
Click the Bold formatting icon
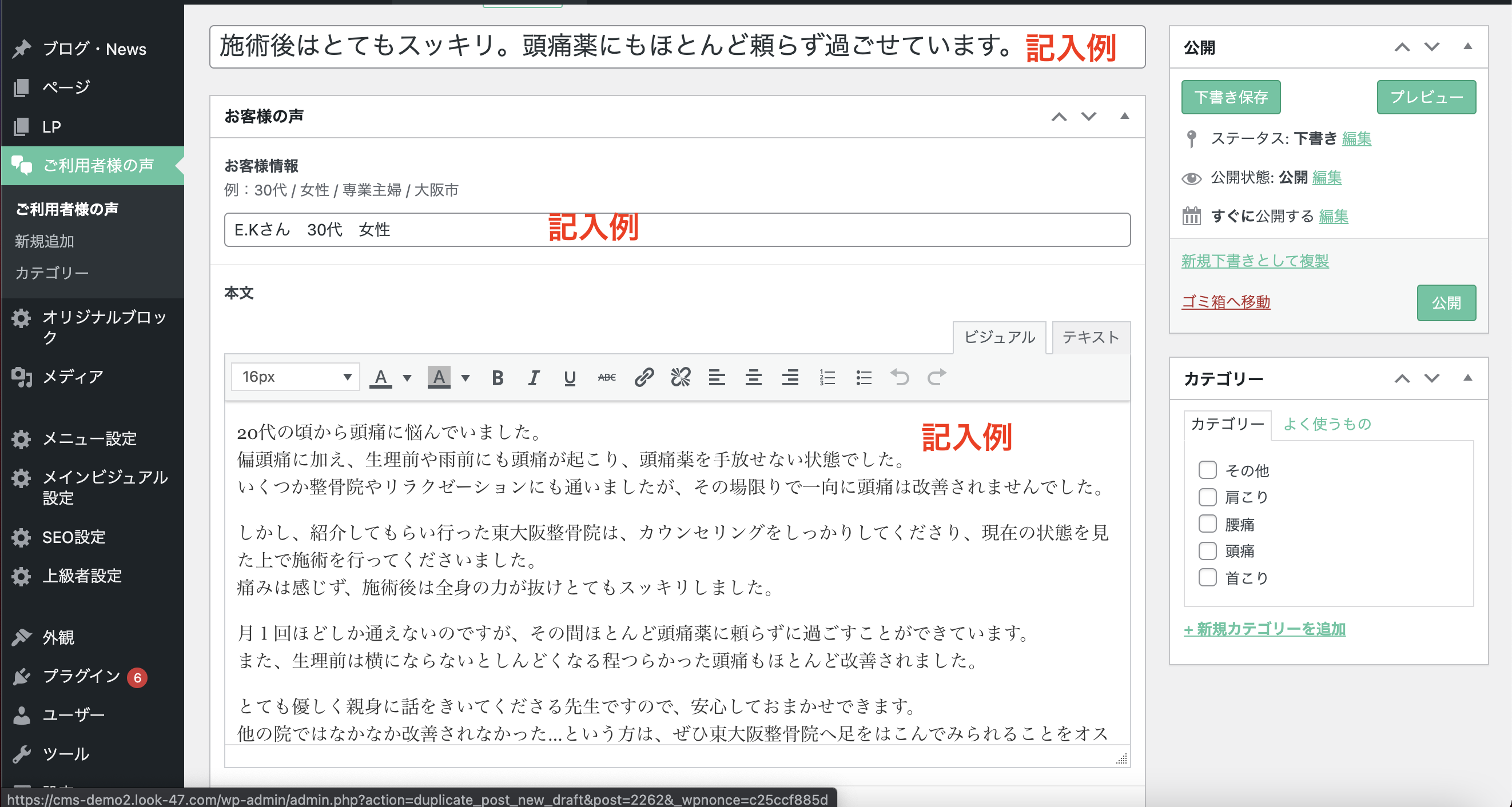click(x=497, y=377)
